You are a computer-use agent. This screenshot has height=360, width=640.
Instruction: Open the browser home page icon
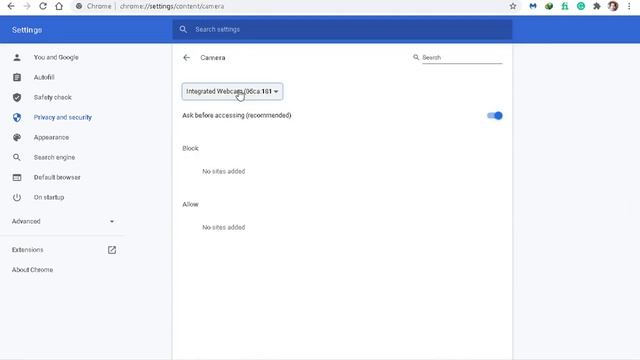pos(59,6)
